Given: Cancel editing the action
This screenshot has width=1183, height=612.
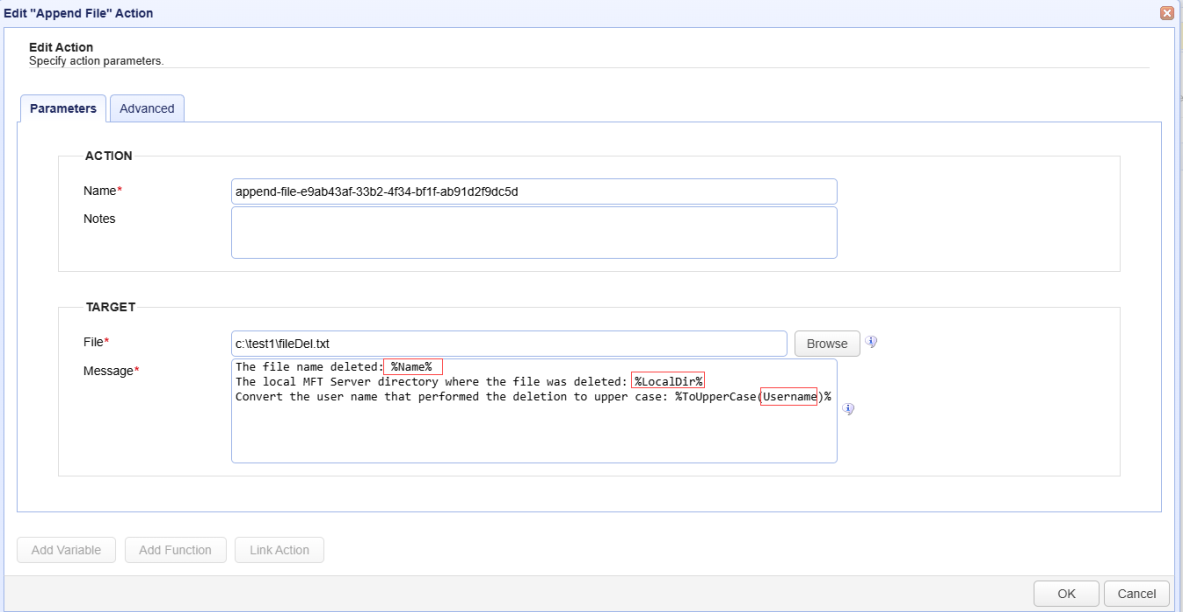Looking at the screenshot, I should pos(1138,593).
